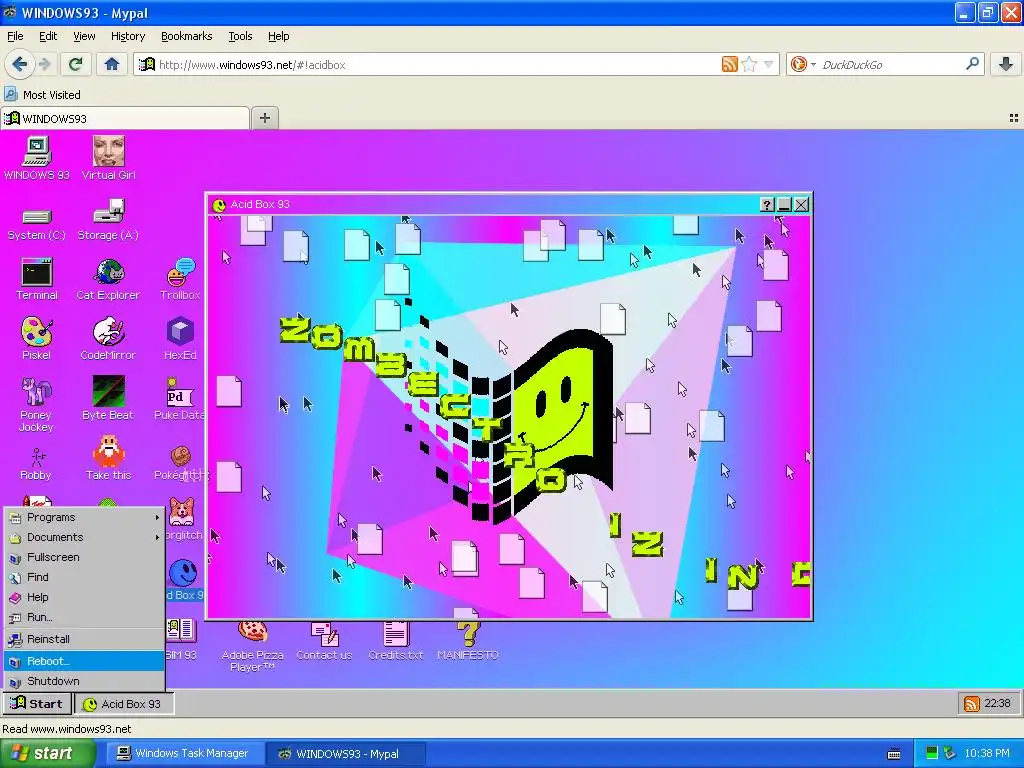Open the tab groups grid button
1024x768 pixels.
click(x=1014, y=118)
